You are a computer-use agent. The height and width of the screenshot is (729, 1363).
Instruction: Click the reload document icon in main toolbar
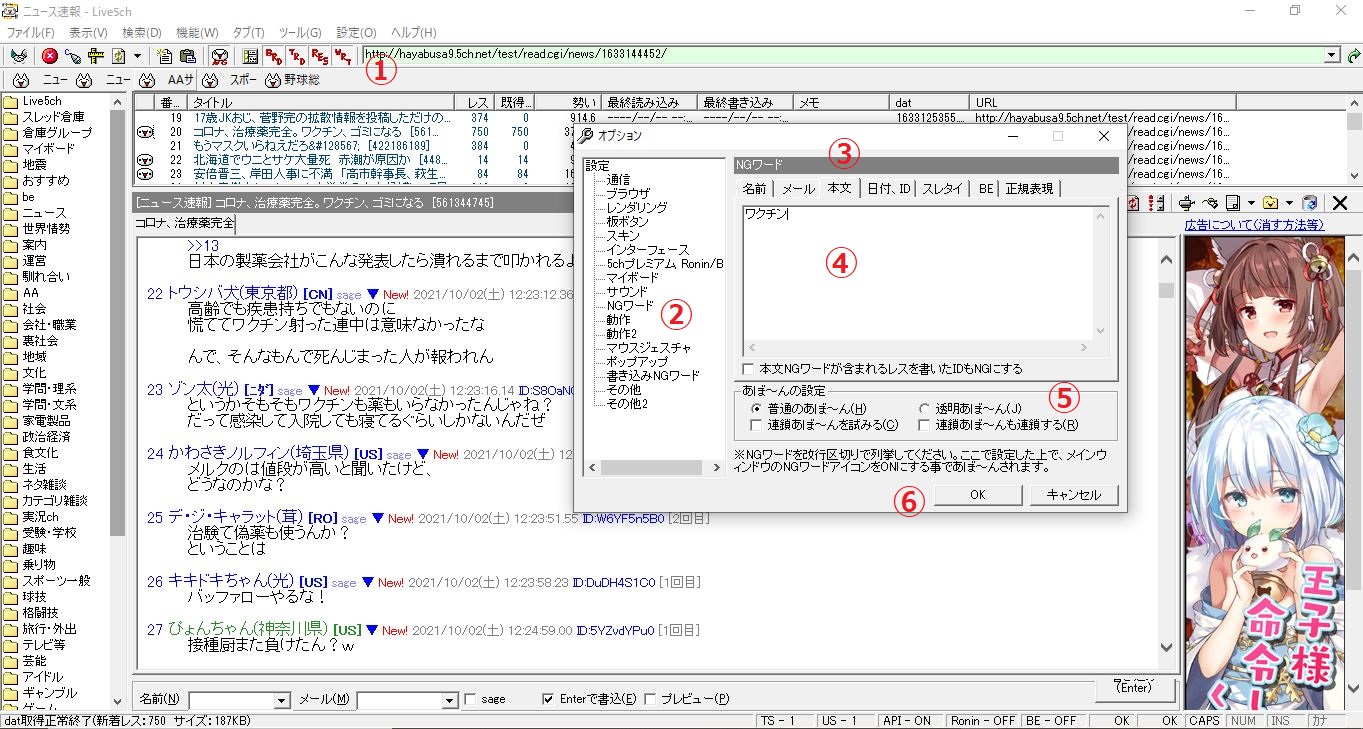coord(119,56)
